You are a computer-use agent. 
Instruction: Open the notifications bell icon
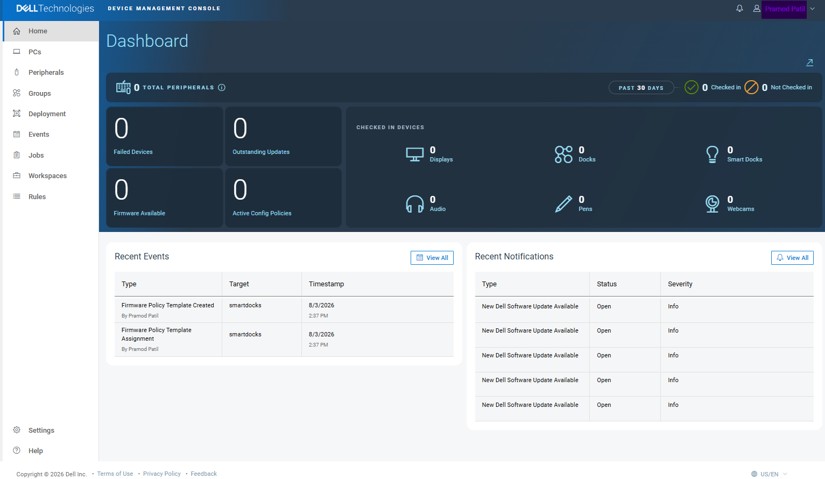(739, 8)
